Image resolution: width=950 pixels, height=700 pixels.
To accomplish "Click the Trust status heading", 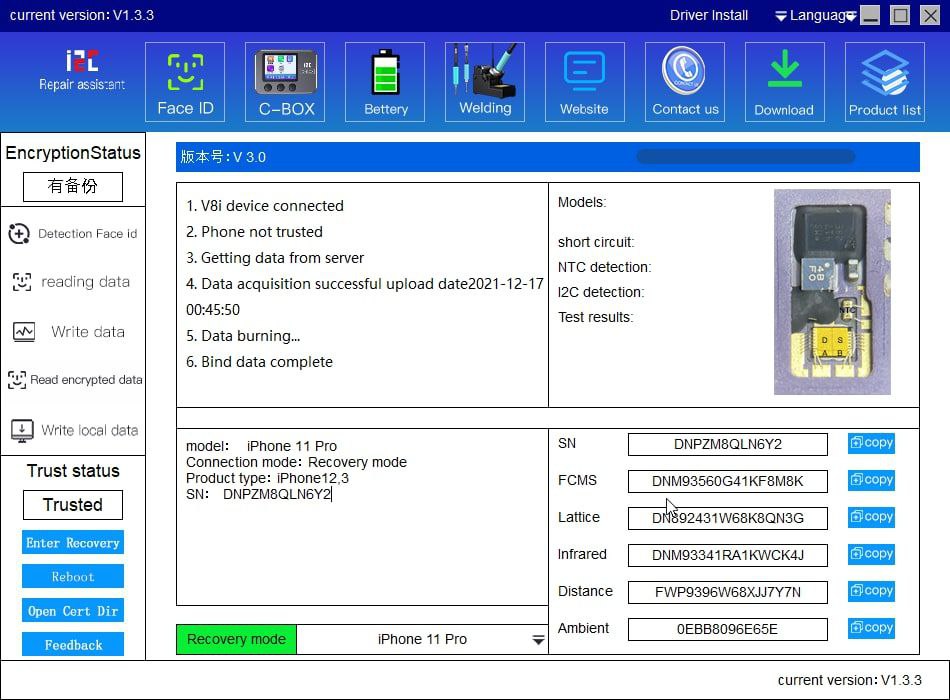I will [x=73, y=471].
